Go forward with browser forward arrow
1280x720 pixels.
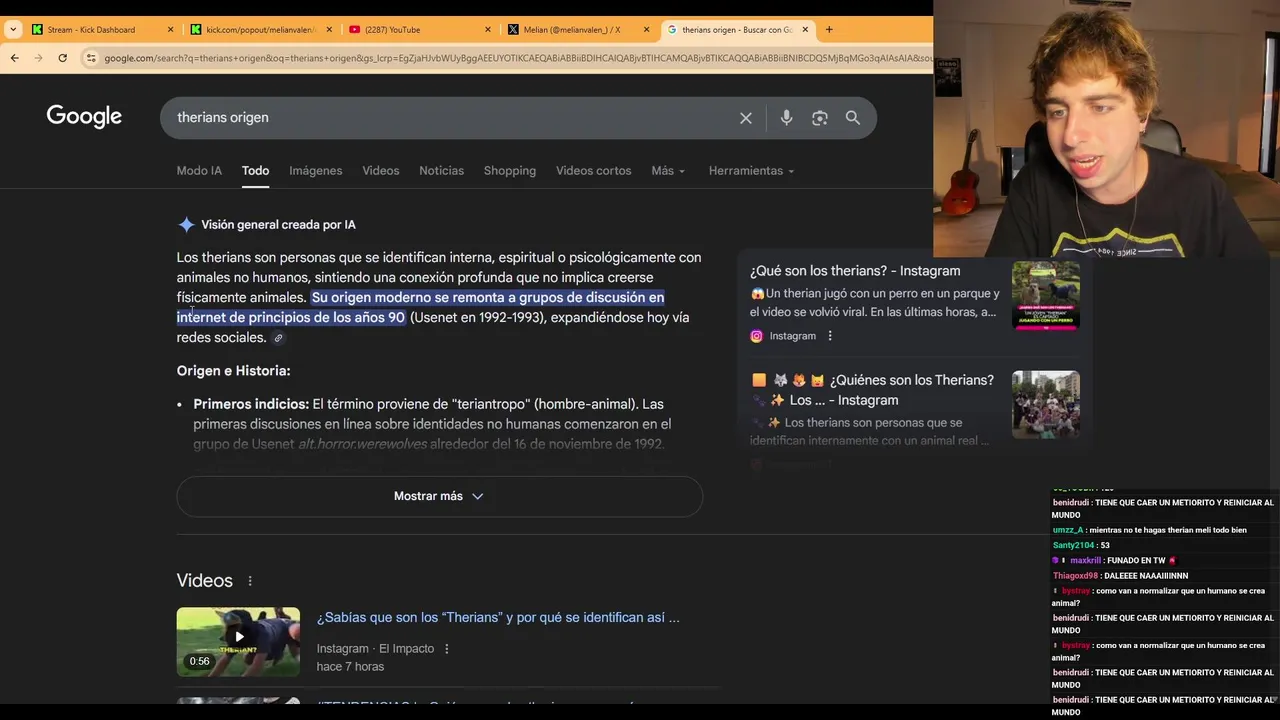(x=38, y=58)
